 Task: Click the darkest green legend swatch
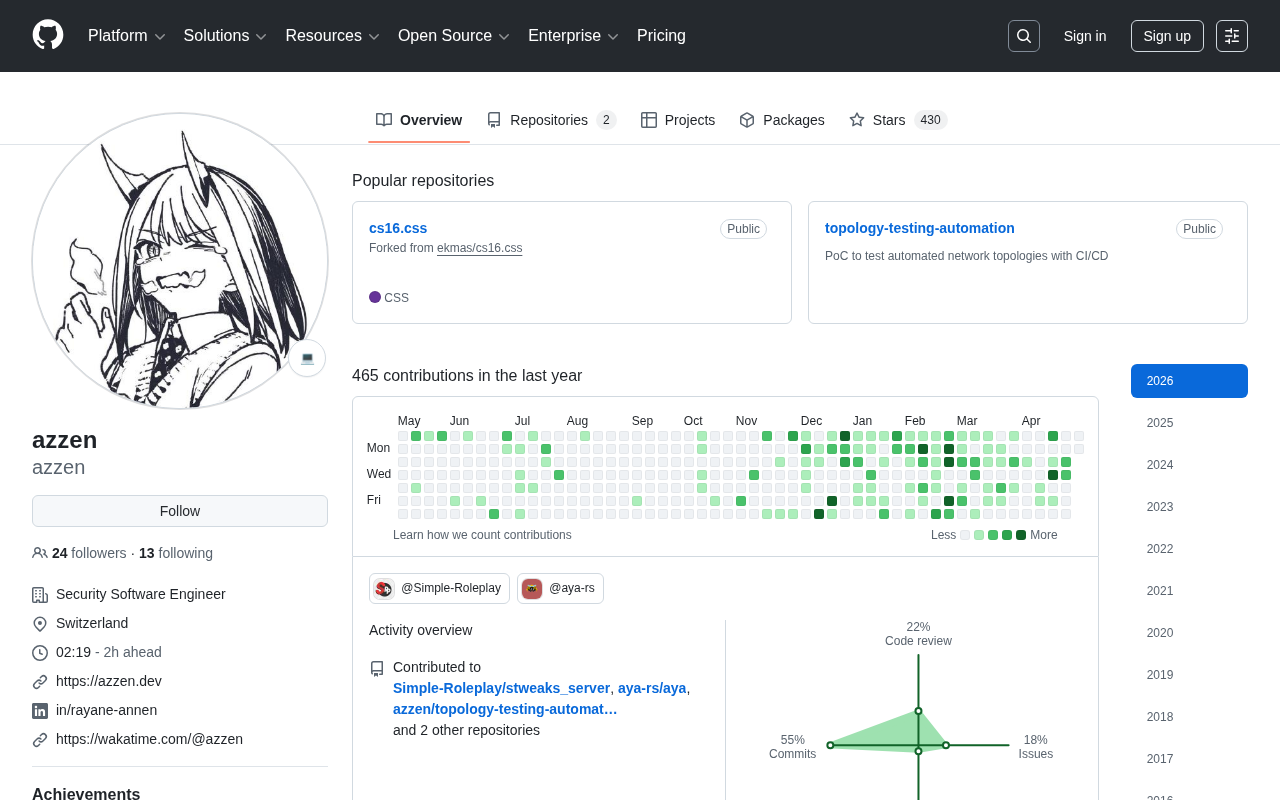click(1021, 535)
